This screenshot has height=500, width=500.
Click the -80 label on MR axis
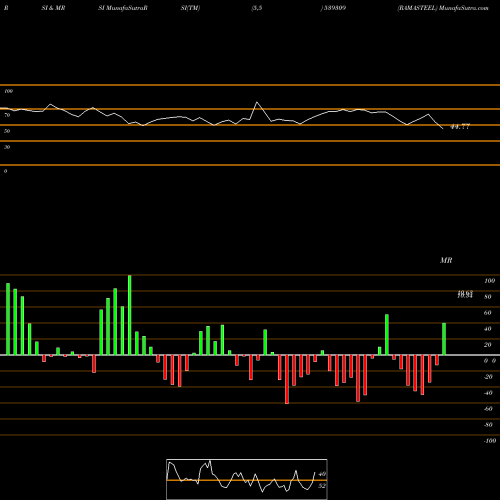pyautogui.click(x=488, y=425)
